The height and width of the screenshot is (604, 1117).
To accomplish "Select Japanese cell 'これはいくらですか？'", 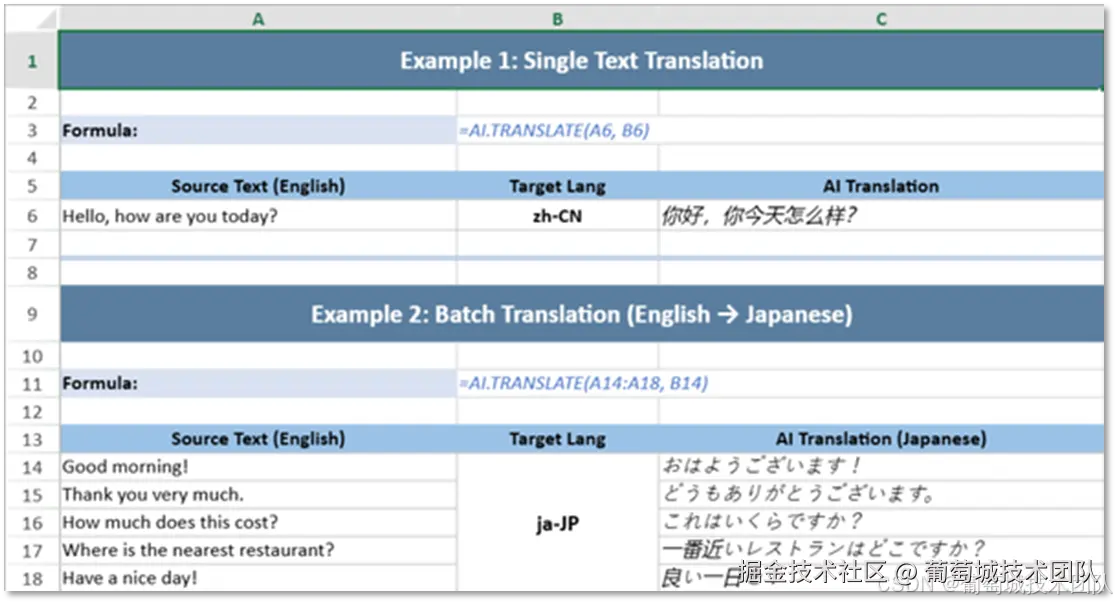I will 881,523.
